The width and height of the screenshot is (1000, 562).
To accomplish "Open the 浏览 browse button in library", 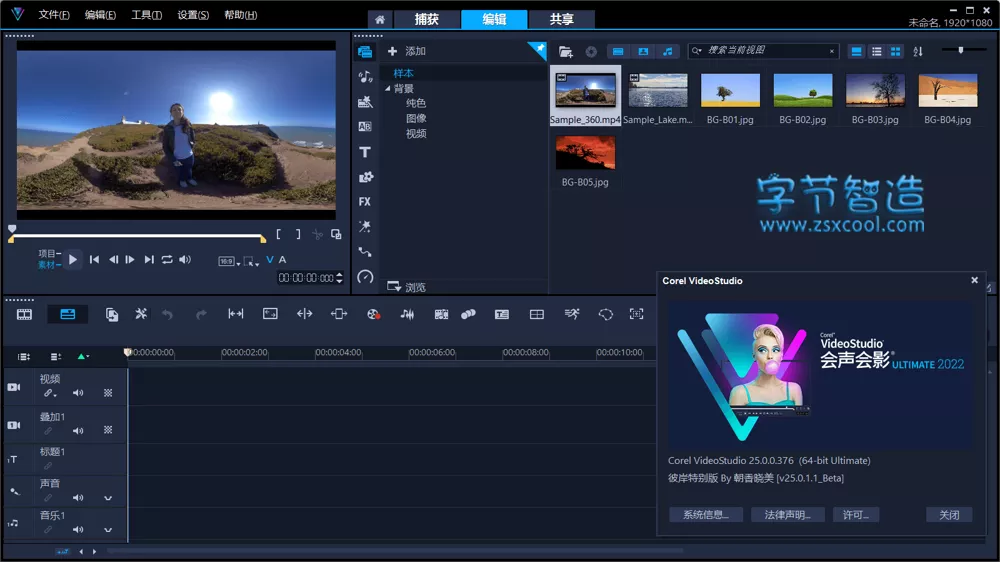I will point(407,287).
